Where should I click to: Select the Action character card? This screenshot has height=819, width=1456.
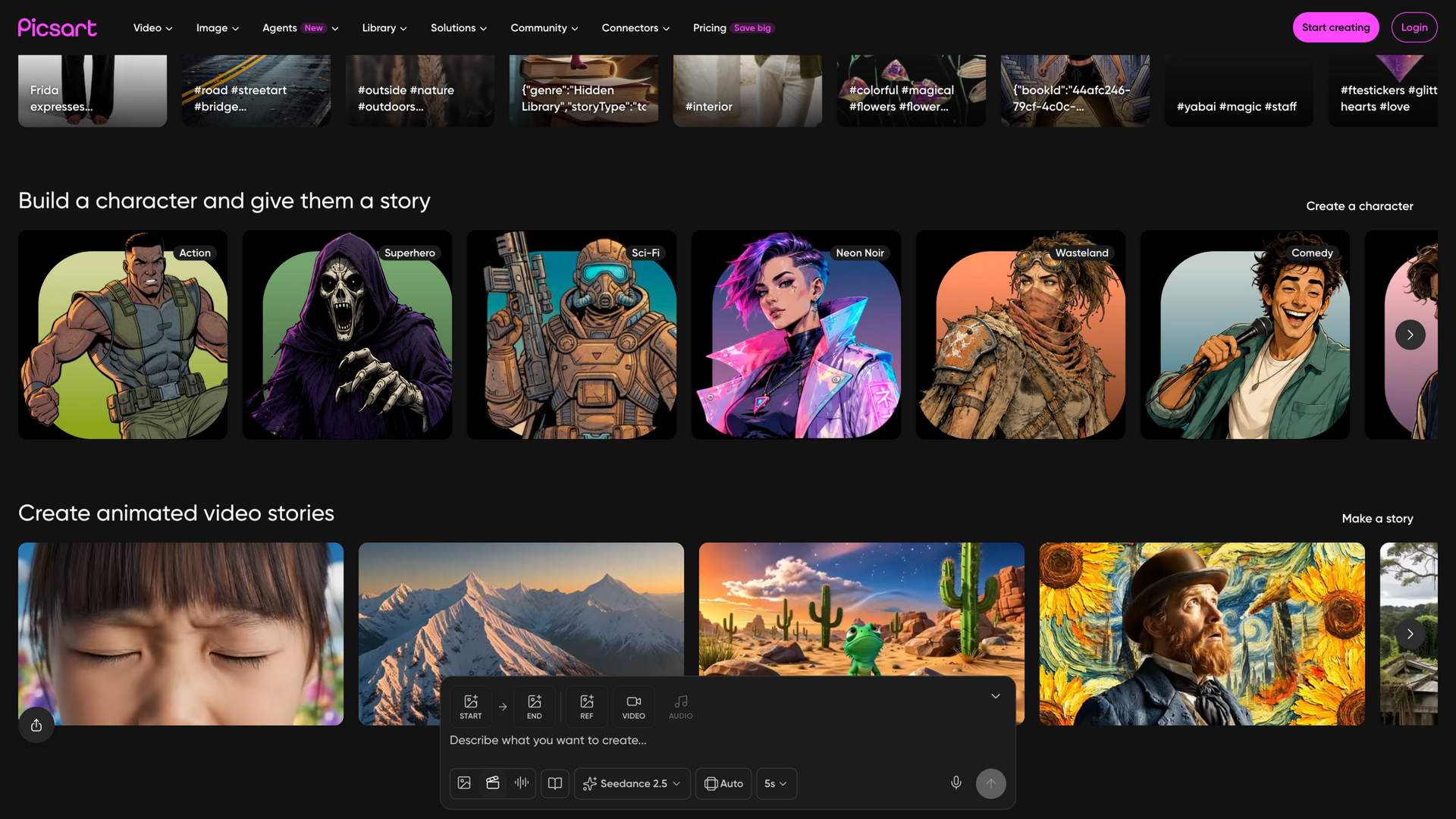tap(123, 335)
